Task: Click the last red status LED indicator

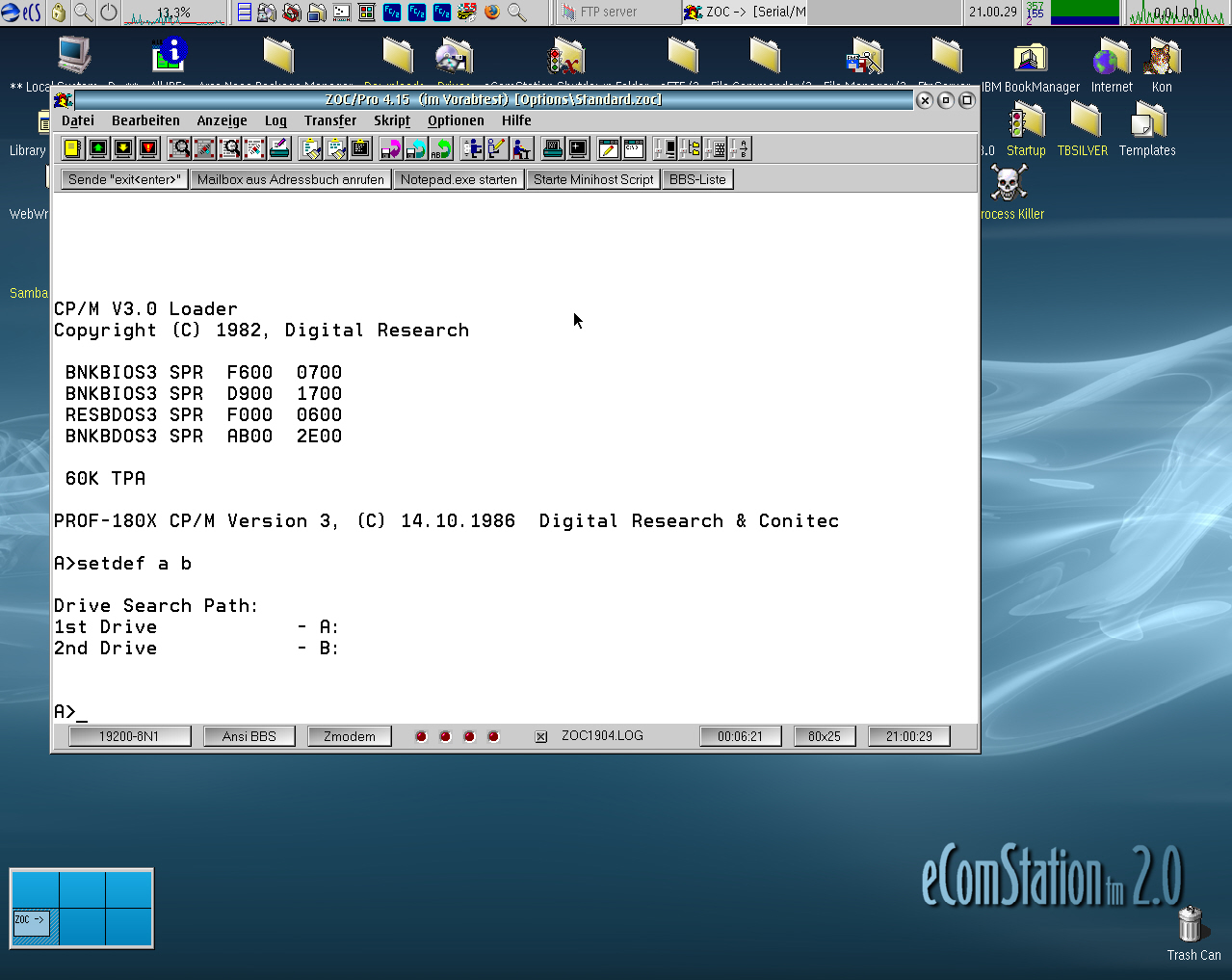Action: (x=493, y=737)
